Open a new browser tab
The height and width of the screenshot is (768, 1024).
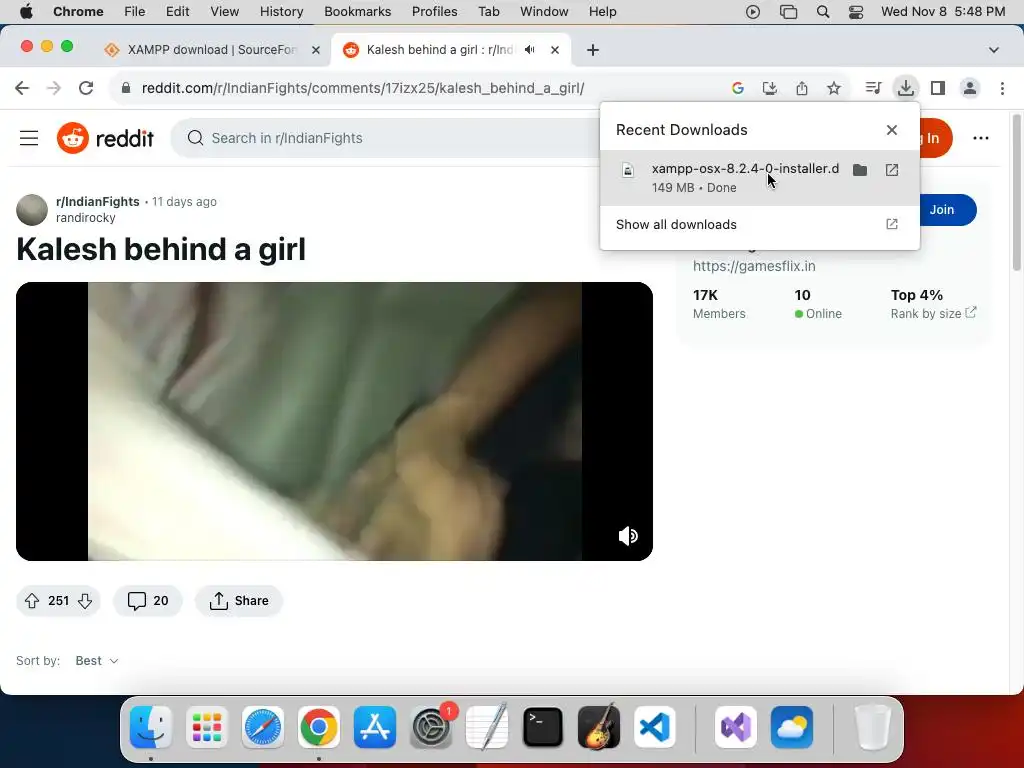592,50
